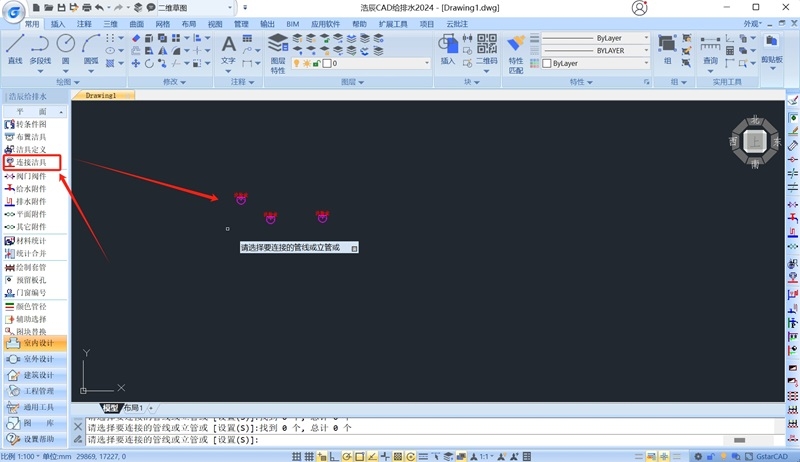Open the 室外设计 sidebar section
800x462 pixels.
click(35, 359)
